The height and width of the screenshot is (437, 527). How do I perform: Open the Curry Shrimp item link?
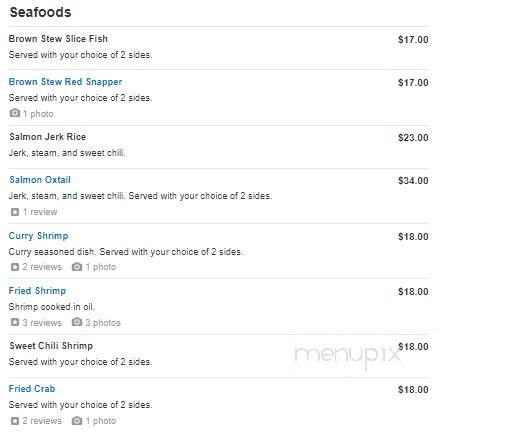38,236
